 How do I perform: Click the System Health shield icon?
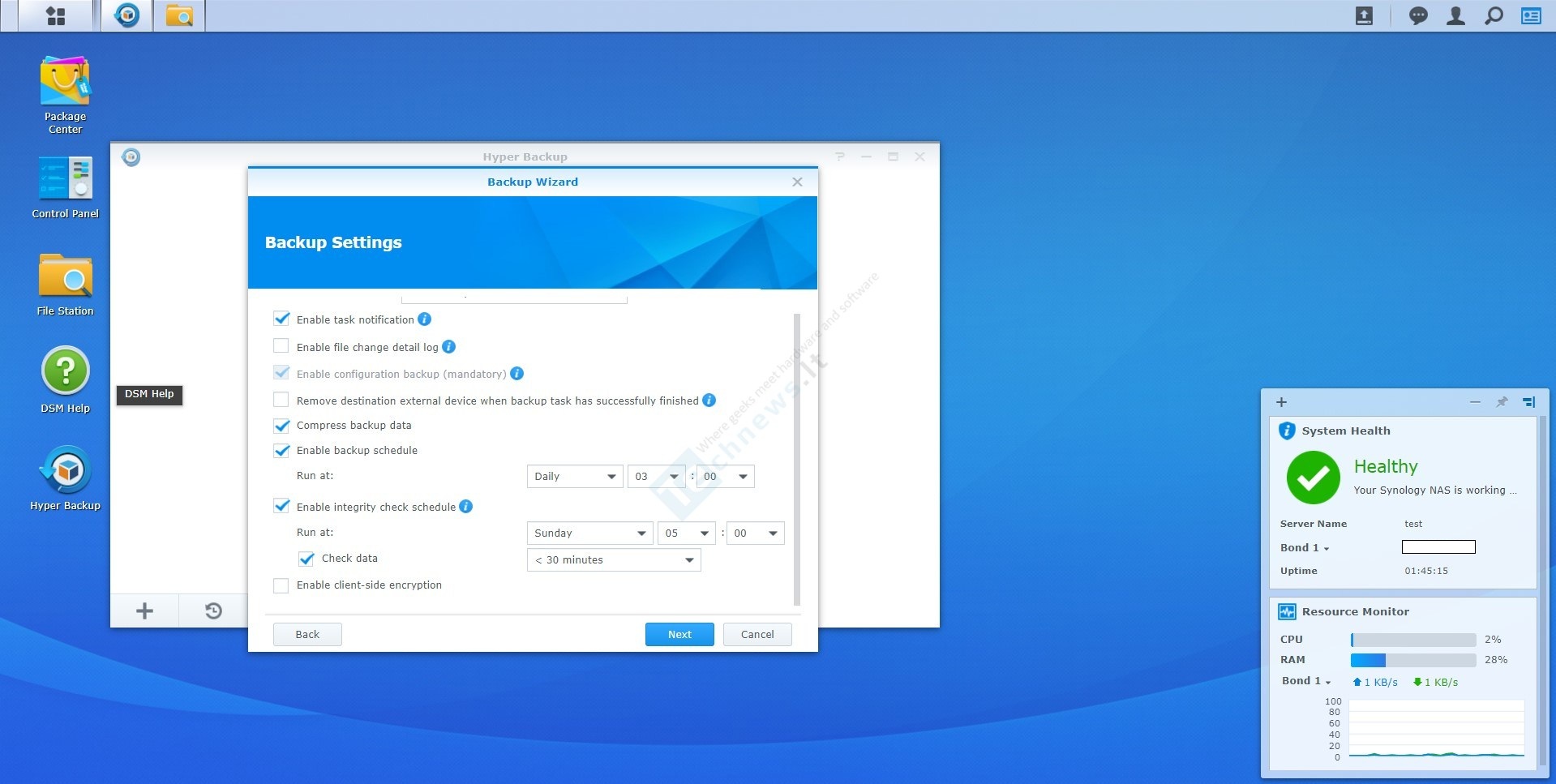tap(1287, 431)
